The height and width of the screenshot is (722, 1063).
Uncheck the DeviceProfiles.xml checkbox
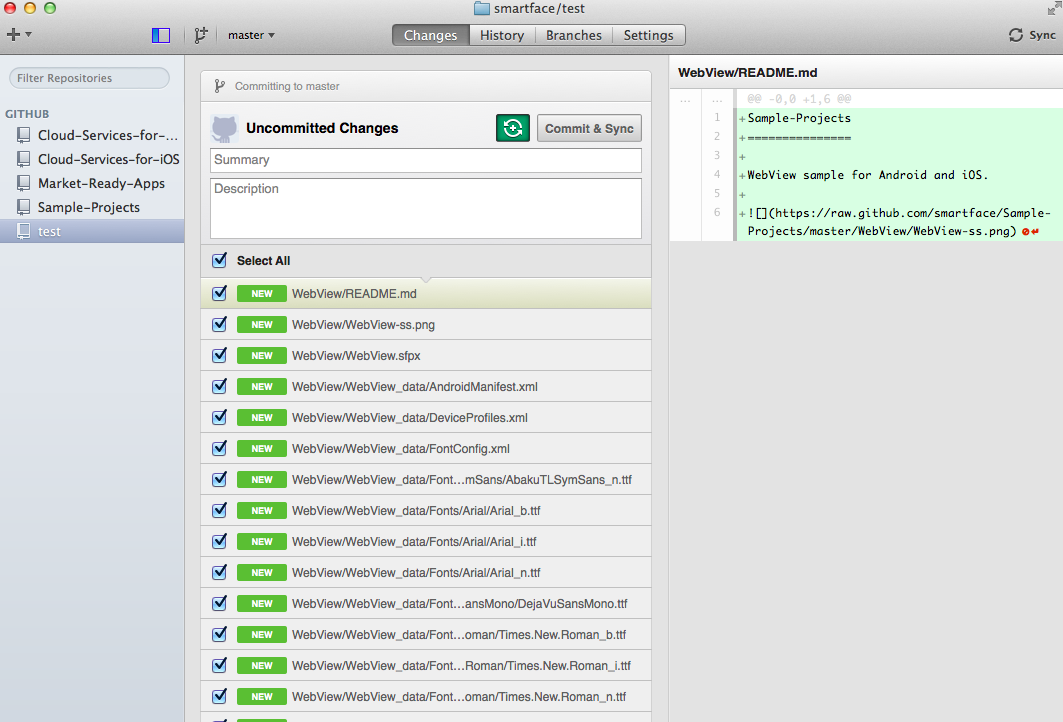pos(219,417)
